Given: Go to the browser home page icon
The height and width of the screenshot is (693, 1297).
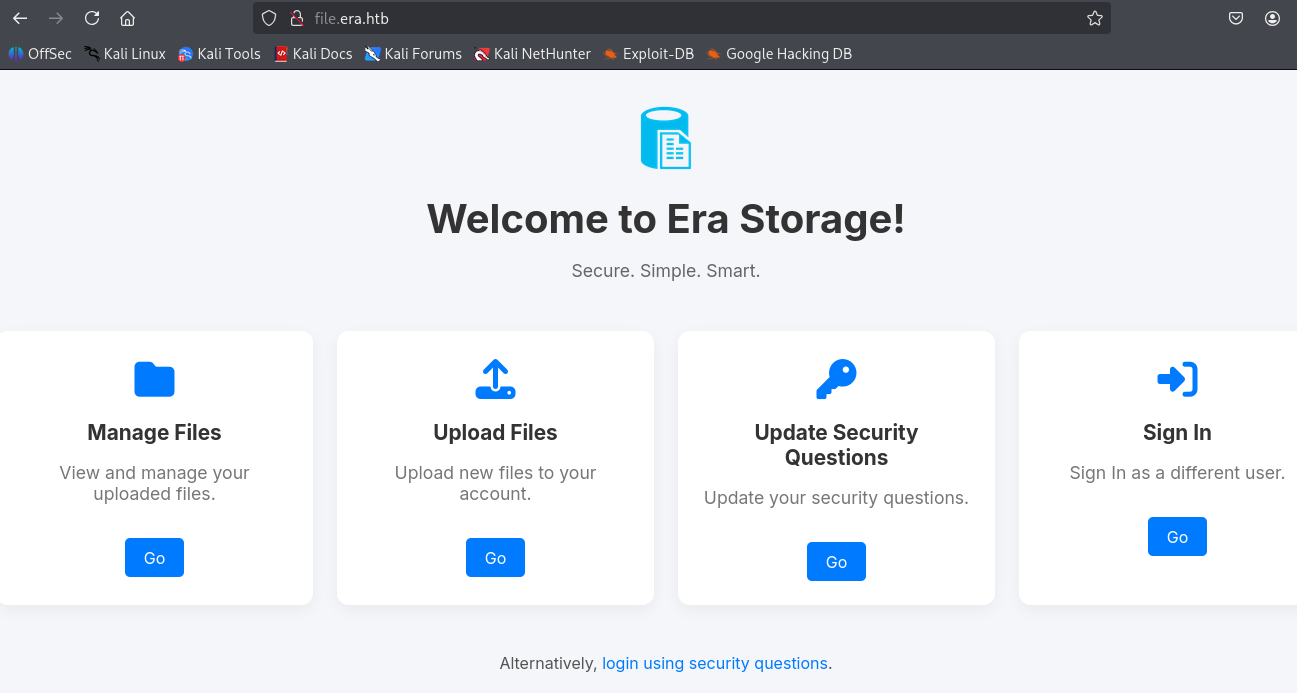Looking at the screenshot, I should (x=127, y=18).
